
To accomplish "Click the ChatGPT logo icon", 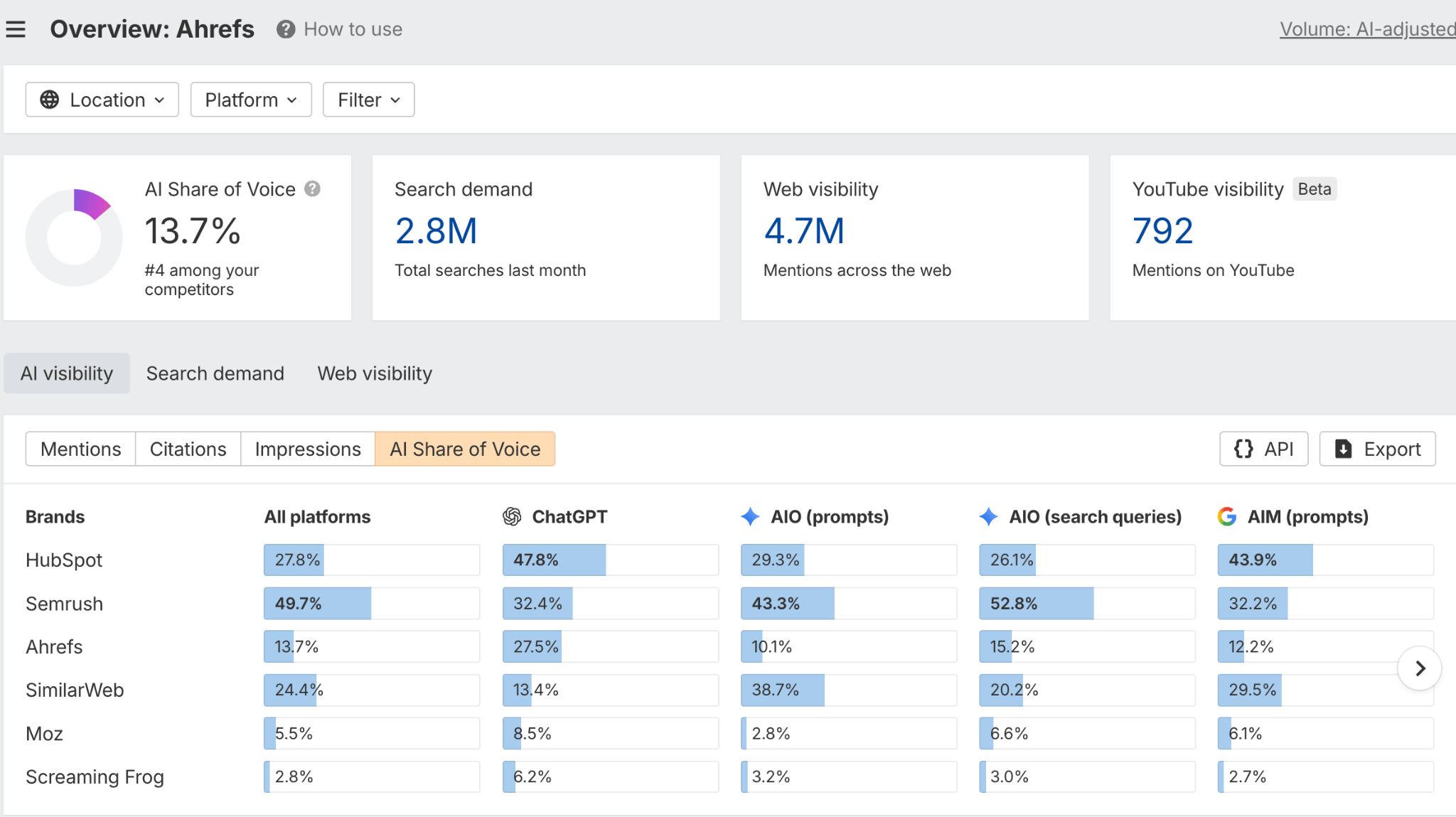I will click(x=512, y=517).
